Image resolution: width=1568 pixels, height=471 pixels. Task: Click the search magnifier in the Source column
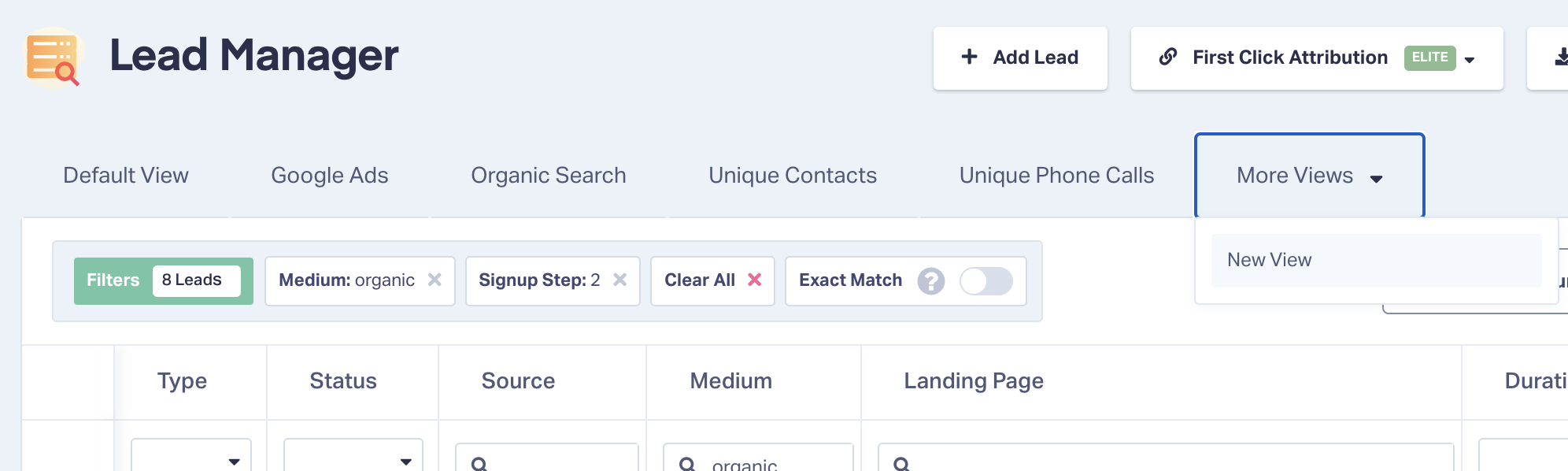point(480,465)
